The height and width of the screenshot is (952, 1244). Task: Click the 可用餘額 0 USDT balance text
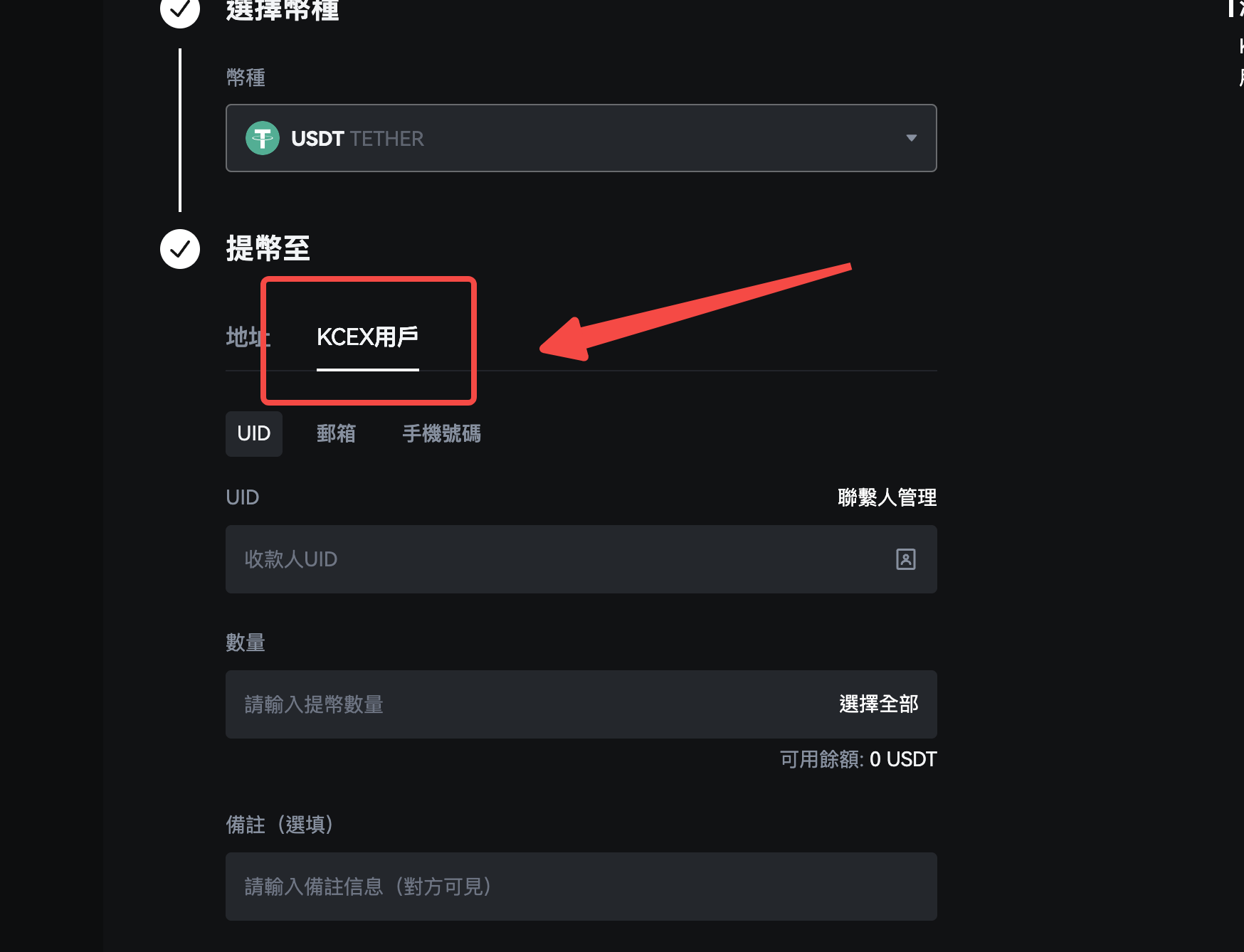pyautogui.click(x=858, y=759)
